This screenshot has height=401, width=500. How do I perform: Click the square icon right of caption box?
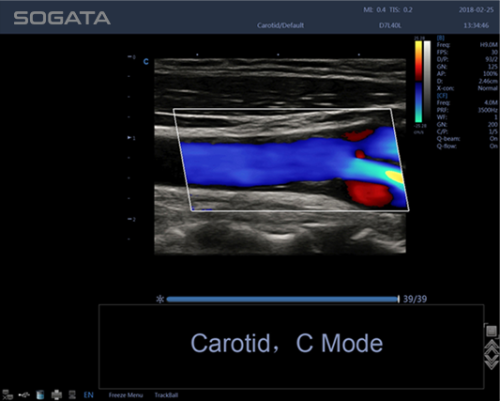(x=491, y=331)
